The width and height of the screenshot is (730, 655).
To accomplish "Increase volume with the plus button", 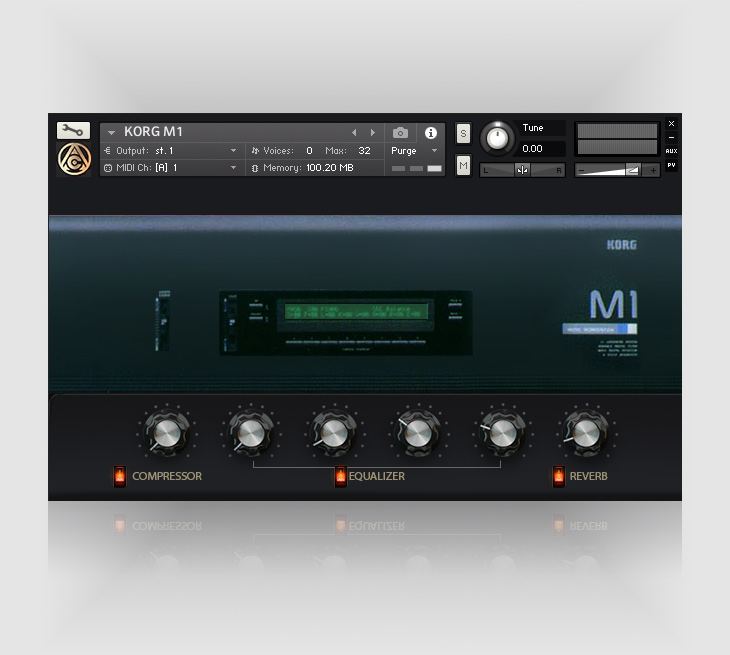I will (x=653, y=171).
